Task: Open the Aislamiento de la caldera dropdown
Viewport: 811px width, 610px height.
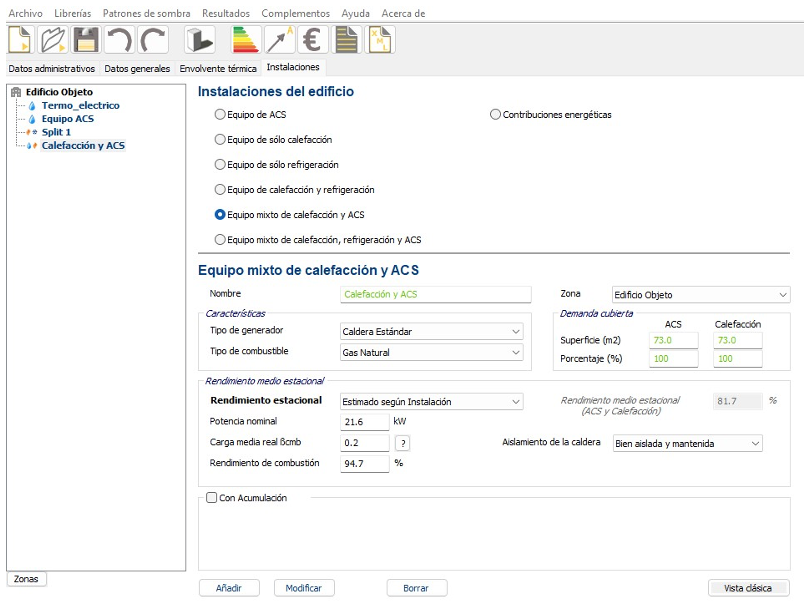Action: [687, 443]
